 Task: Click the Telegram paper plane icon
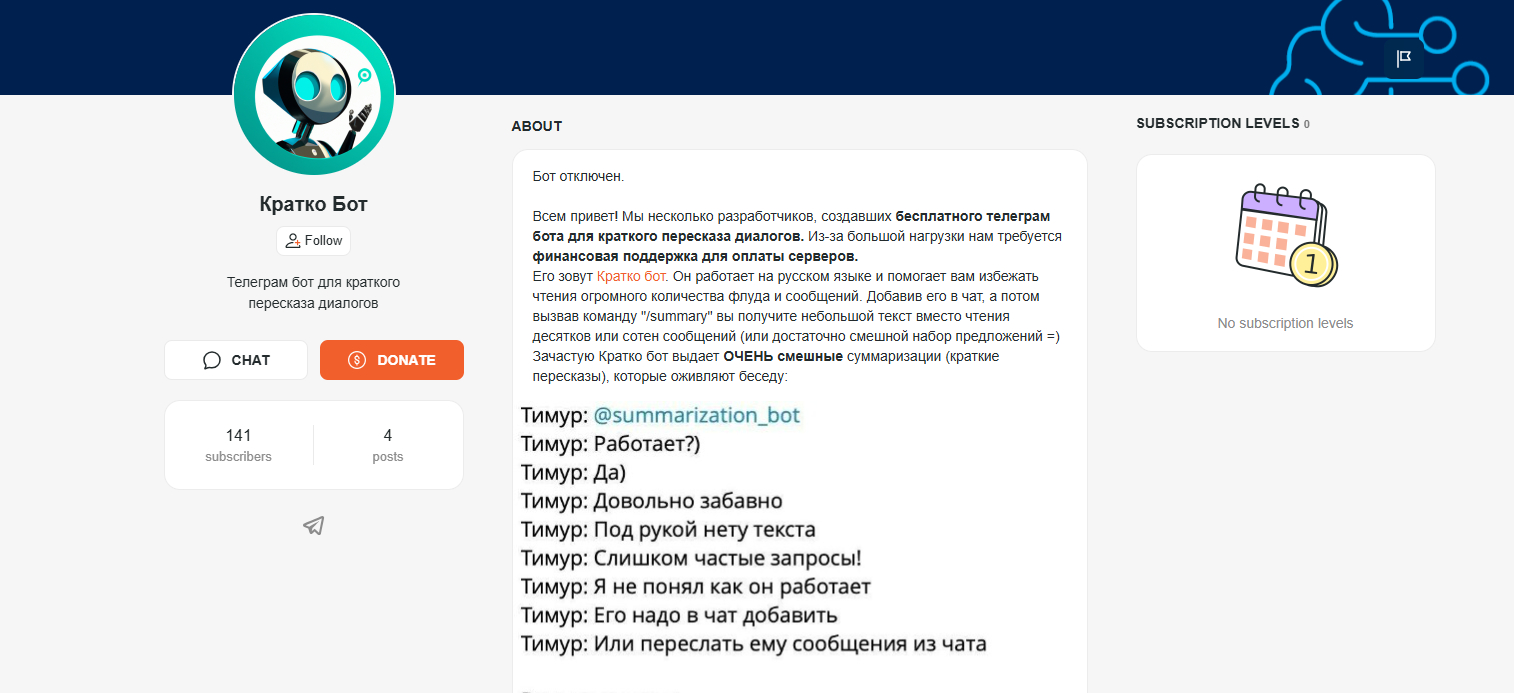[x=313, y=525]
